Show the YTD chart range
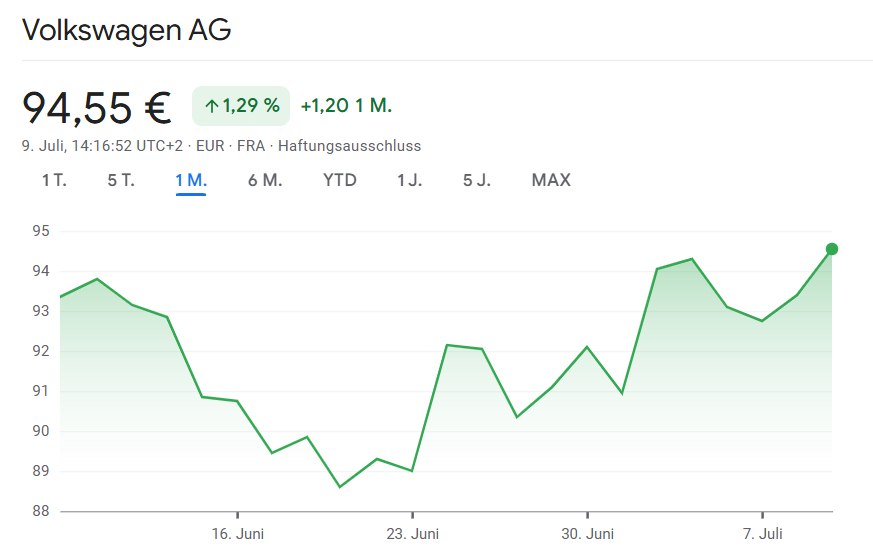 pyautogui.click(x=340, y=180)
